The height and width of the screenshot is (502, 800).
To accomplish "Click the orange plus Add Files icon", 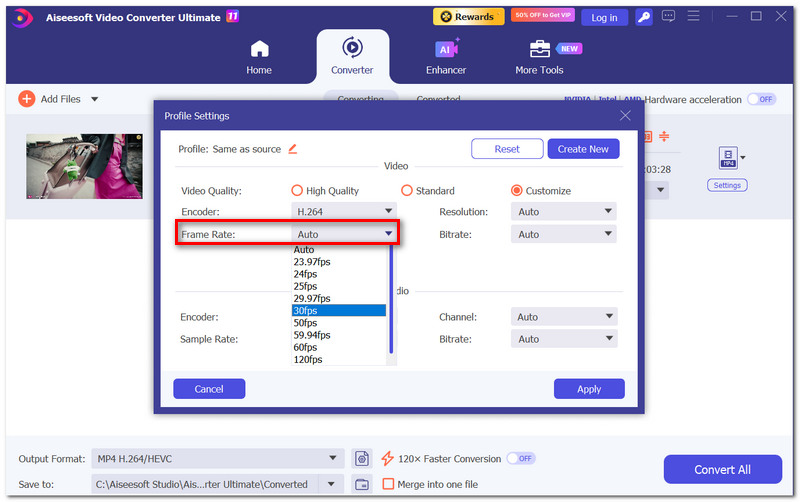I will pyautogui.click(x=27, y=99).
